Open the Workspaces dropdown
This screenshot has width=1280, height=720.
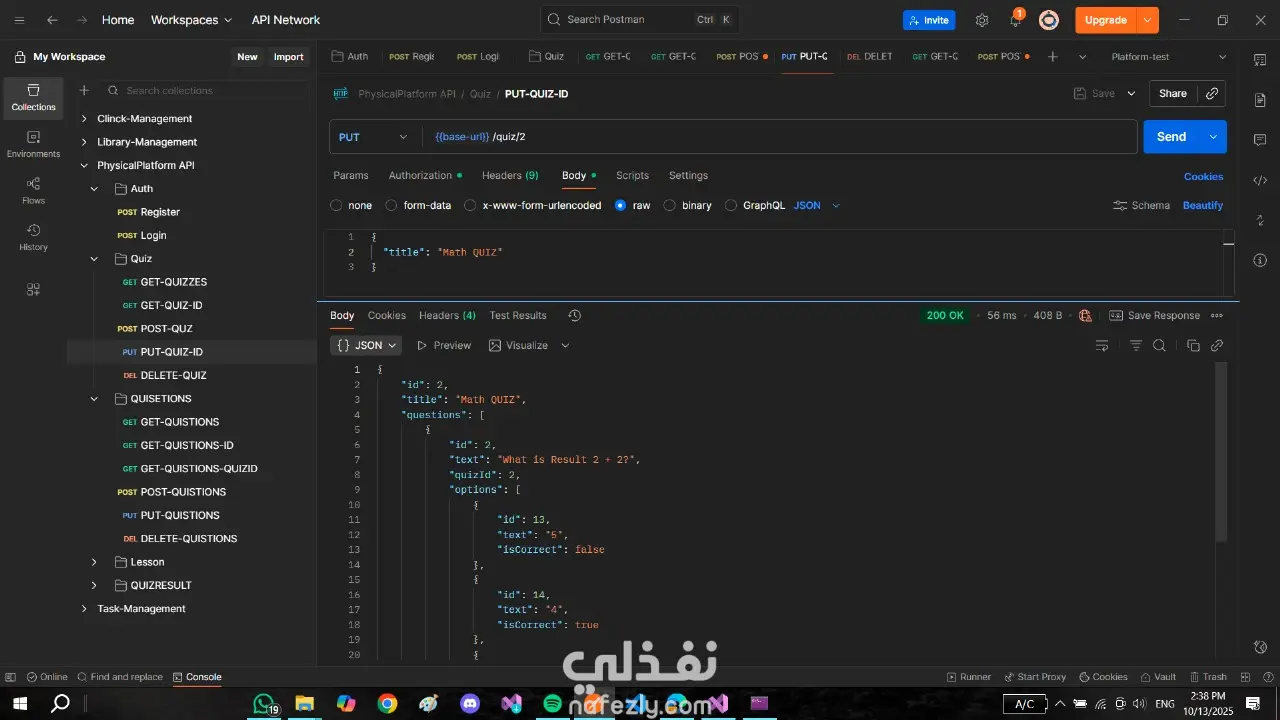191,20
